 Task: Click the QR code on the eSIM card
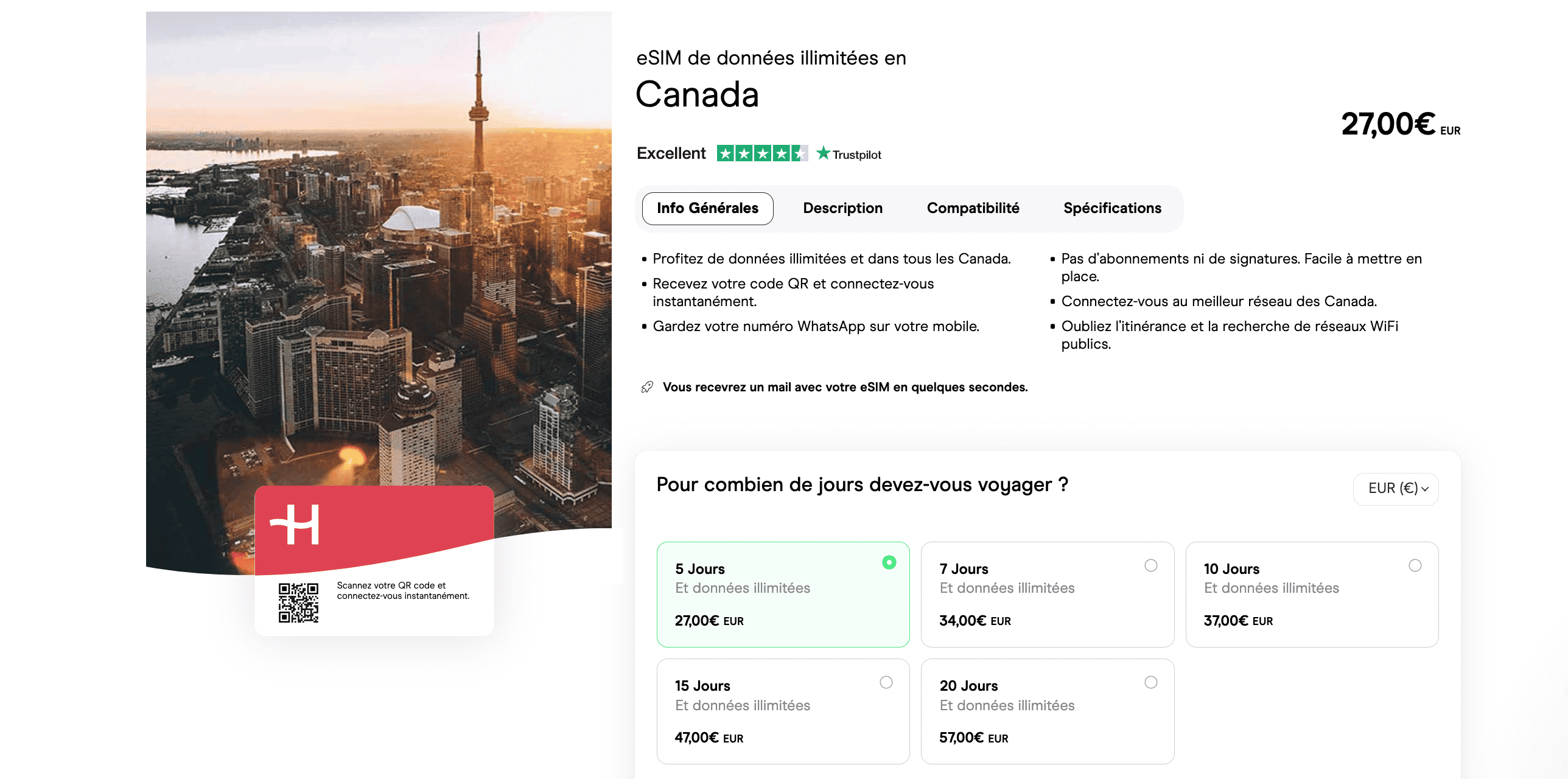coord(298,603)
